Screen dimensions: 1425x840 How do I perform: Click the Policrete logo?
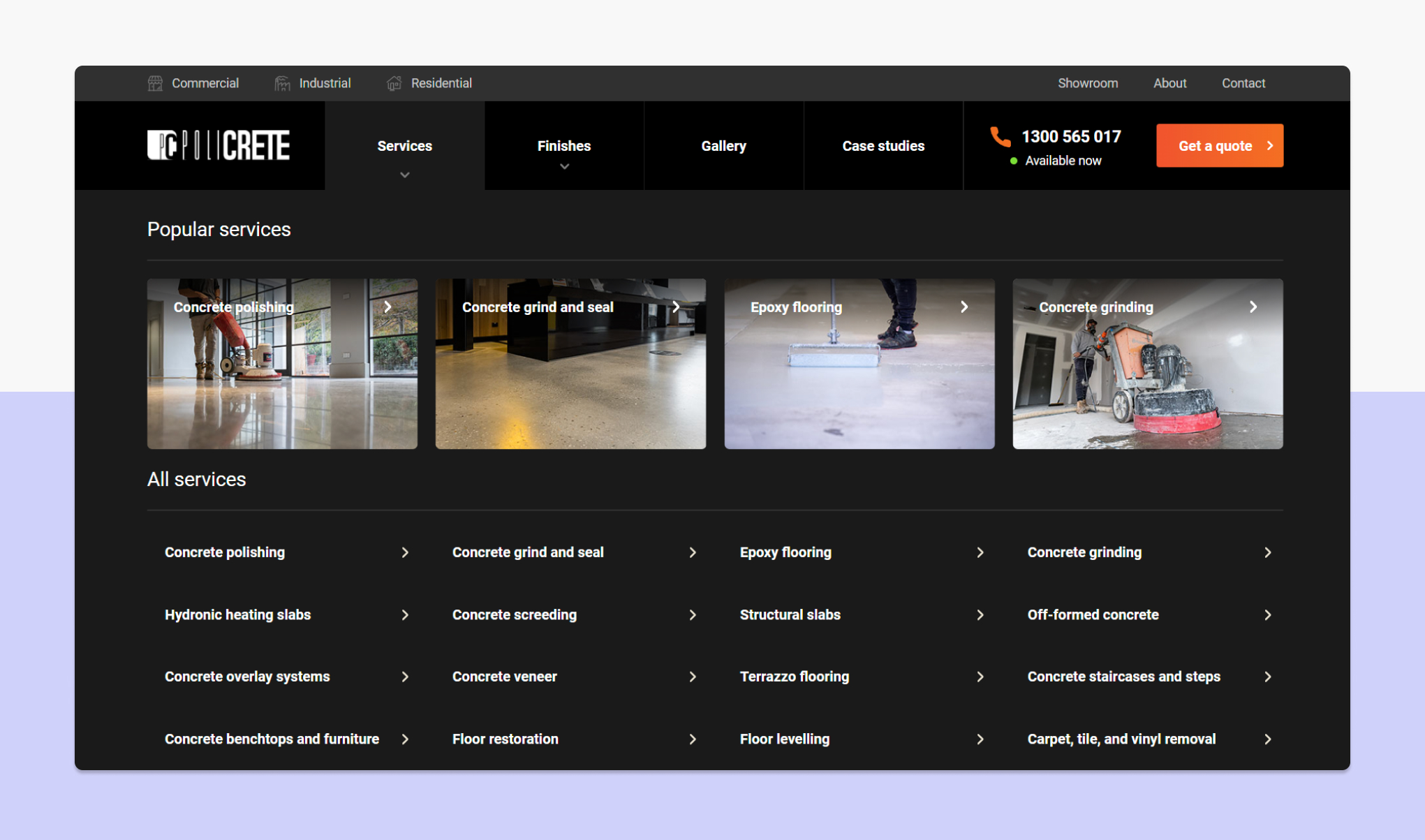(x=217, y=145)
